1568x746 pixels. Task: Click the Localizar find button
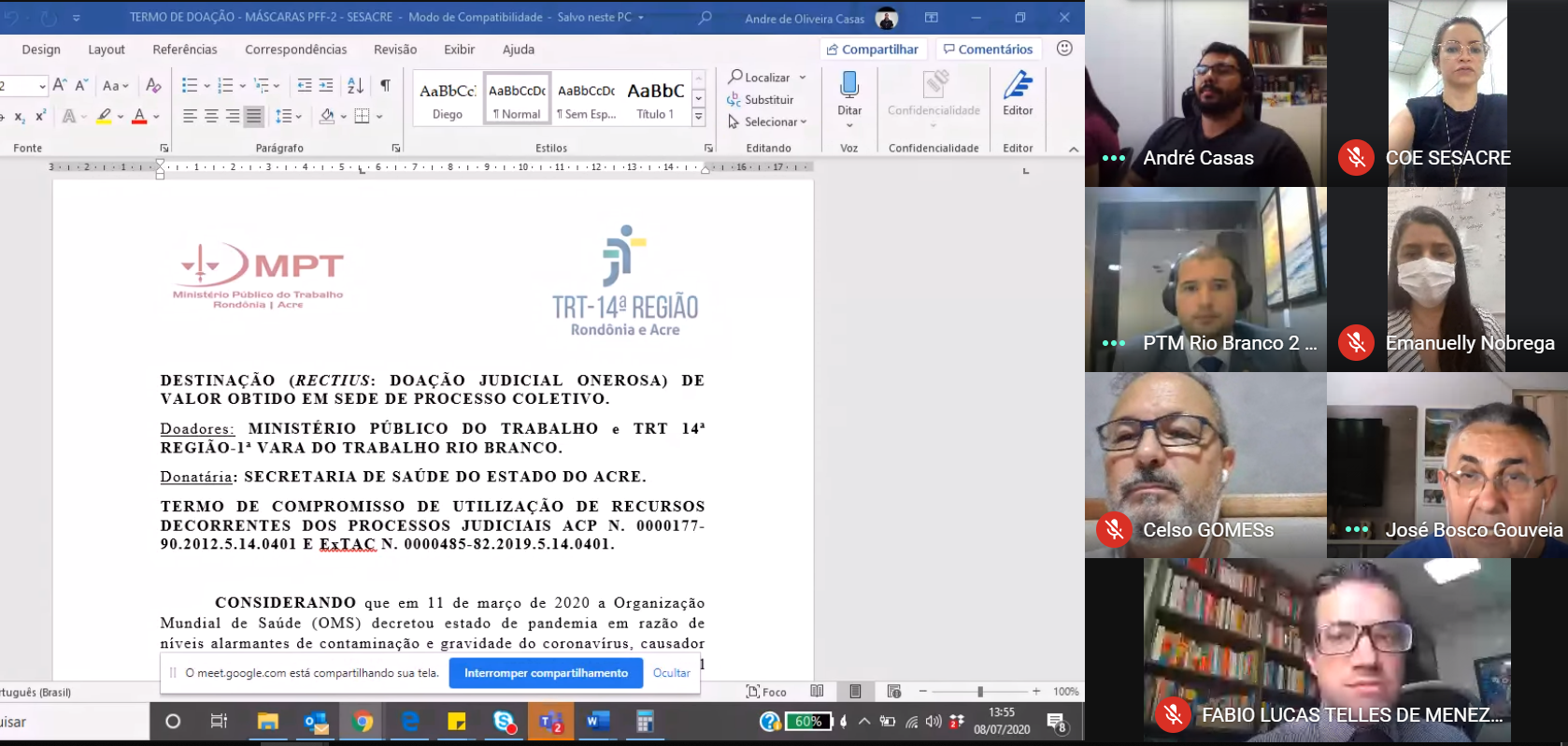click(760, 77)
